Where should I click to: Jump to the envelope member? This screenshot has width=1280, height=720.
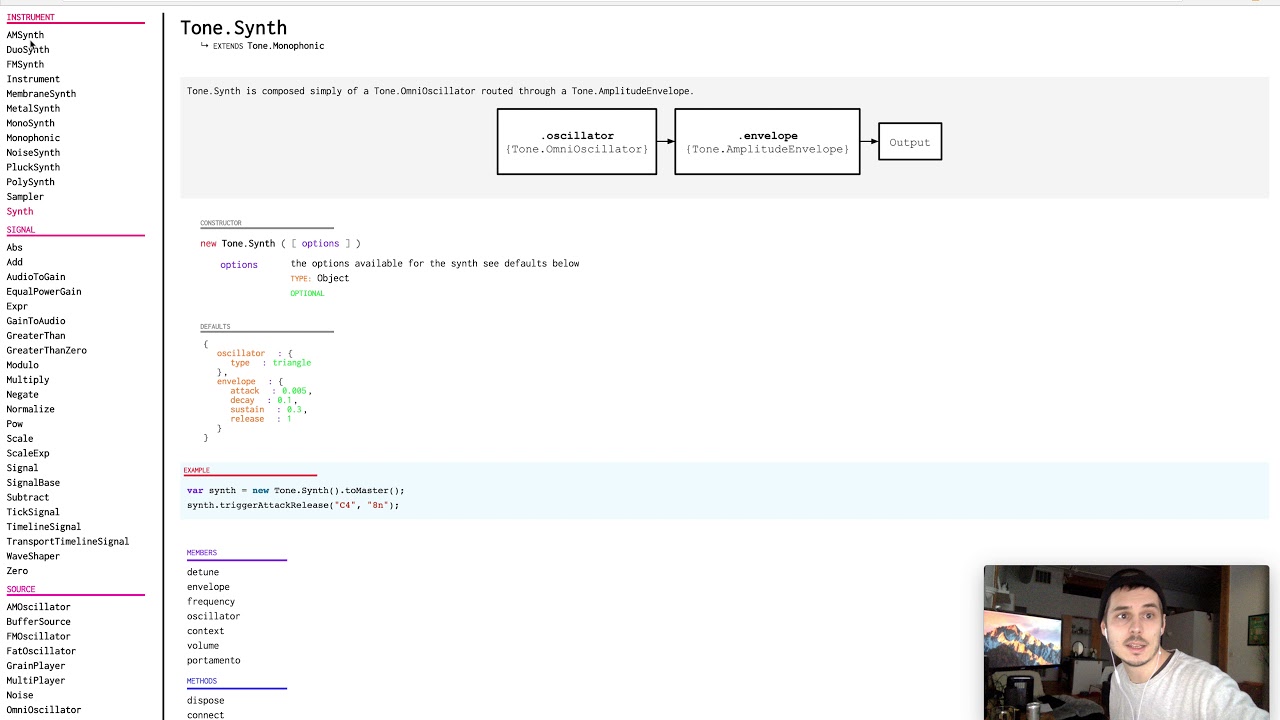[x=208, y=587]
